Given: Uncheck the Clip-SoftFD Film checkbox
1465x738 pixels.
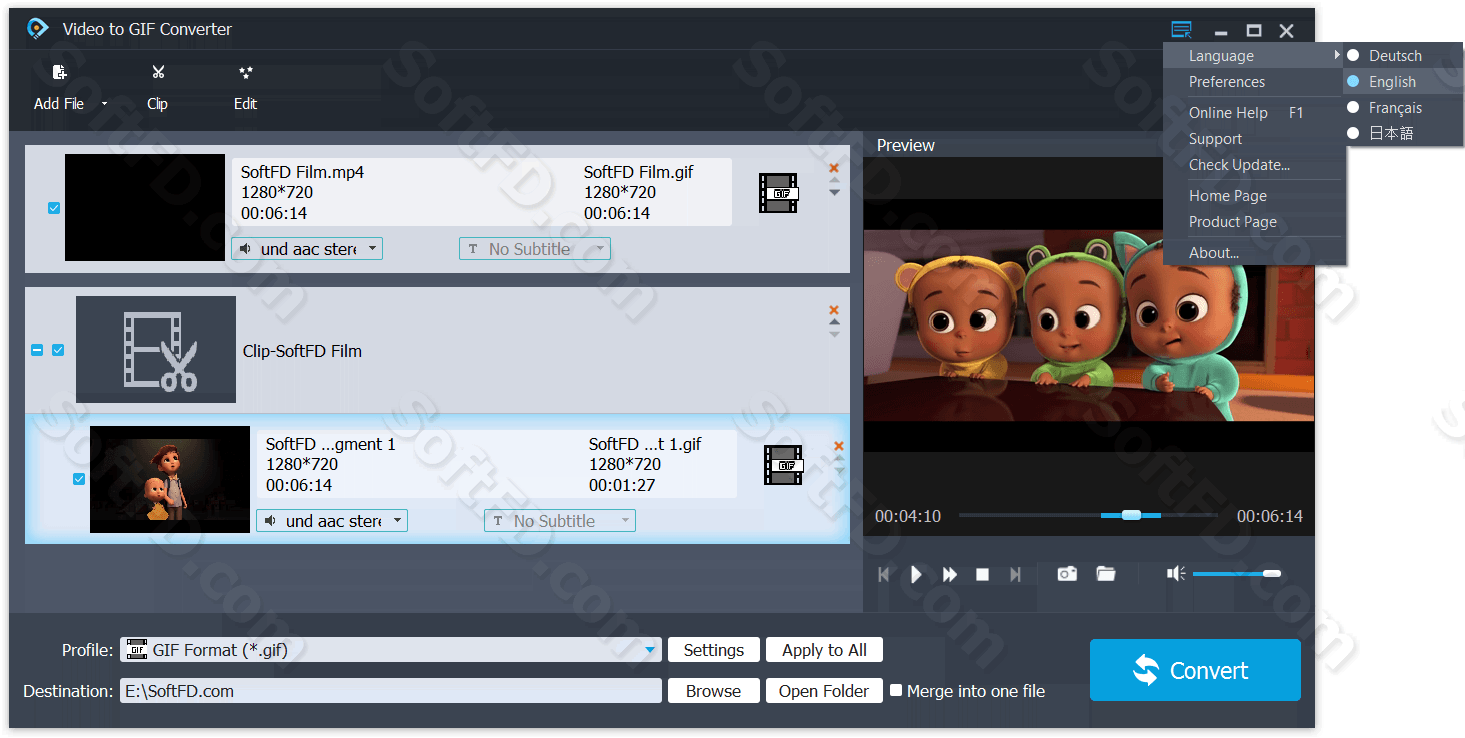Looking at the screenshot, I should [x=58, y=350].
